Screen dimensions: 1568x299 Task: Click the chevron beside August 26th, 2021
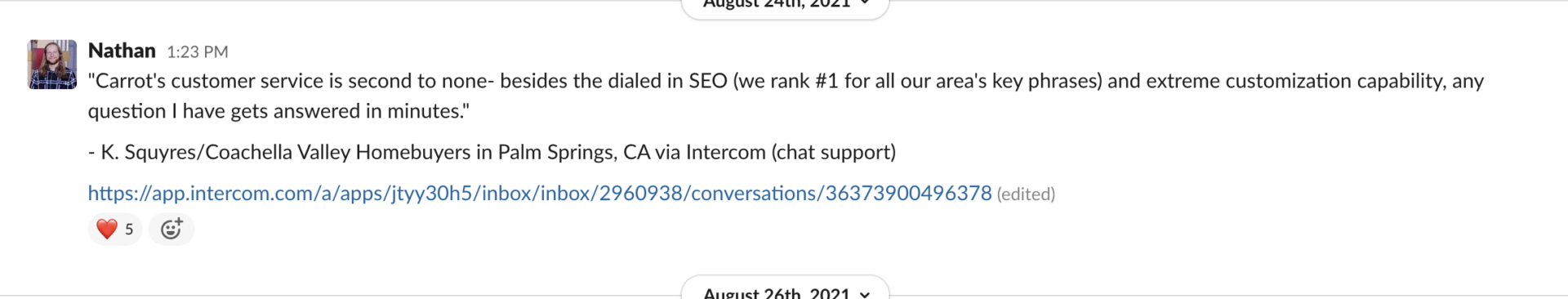click(865, 294)
